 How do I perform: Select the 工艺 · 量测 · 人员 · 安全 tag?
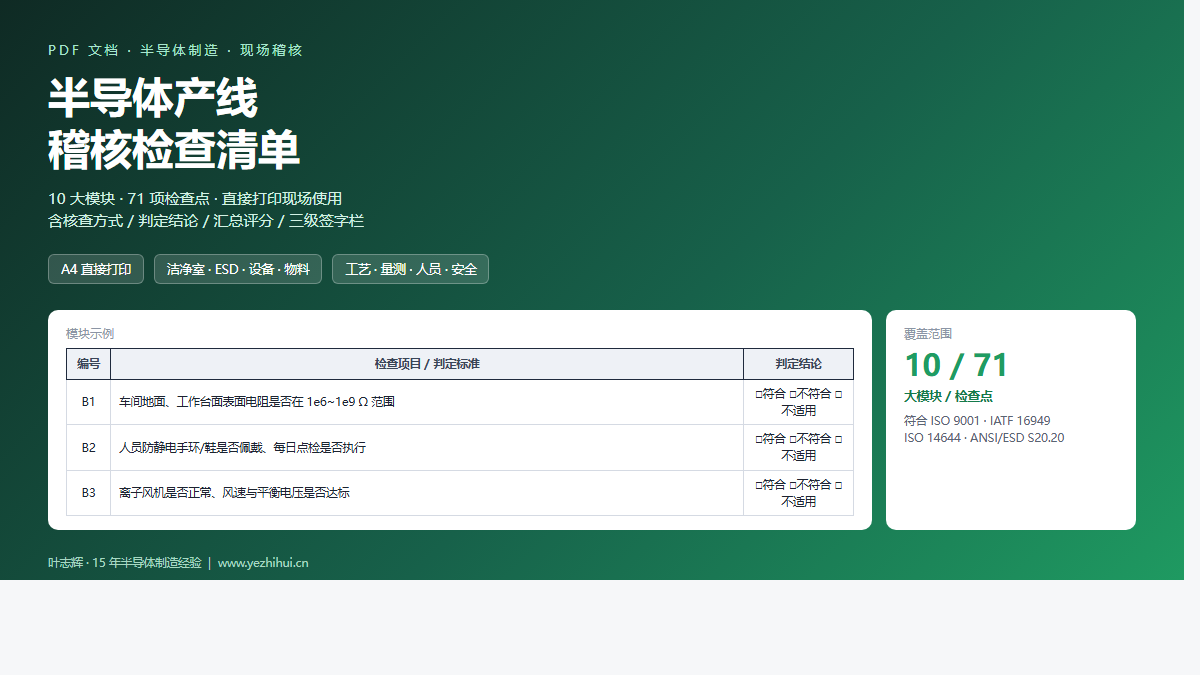[x=410, y=269]
